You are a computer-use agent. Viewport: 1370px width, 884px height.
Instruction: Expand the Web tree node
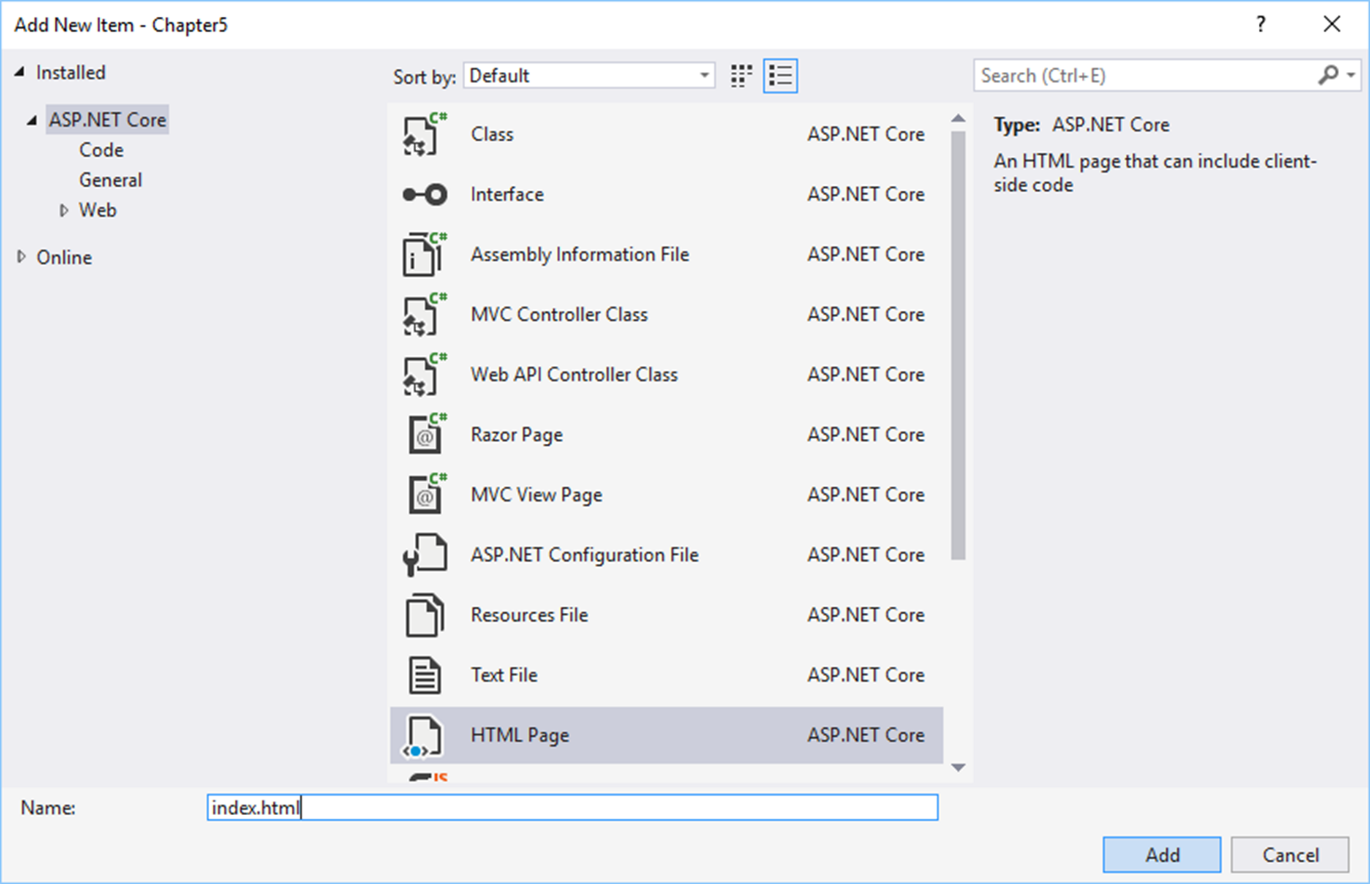point(64,210)
